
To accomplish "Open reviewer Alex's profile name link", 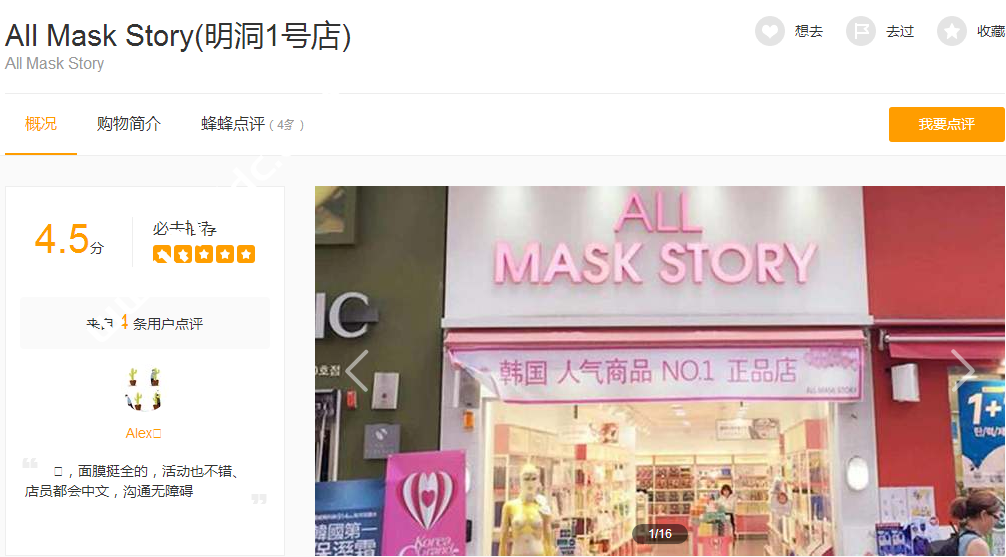I will pos(143,434).
